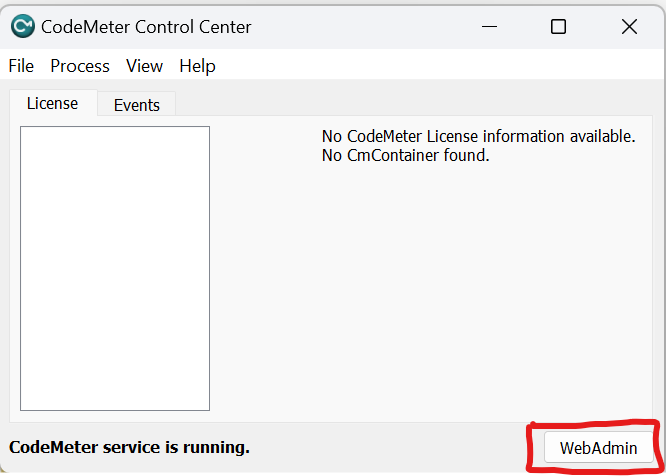Close the CodeMeter Control Center window

click(629, 27)
